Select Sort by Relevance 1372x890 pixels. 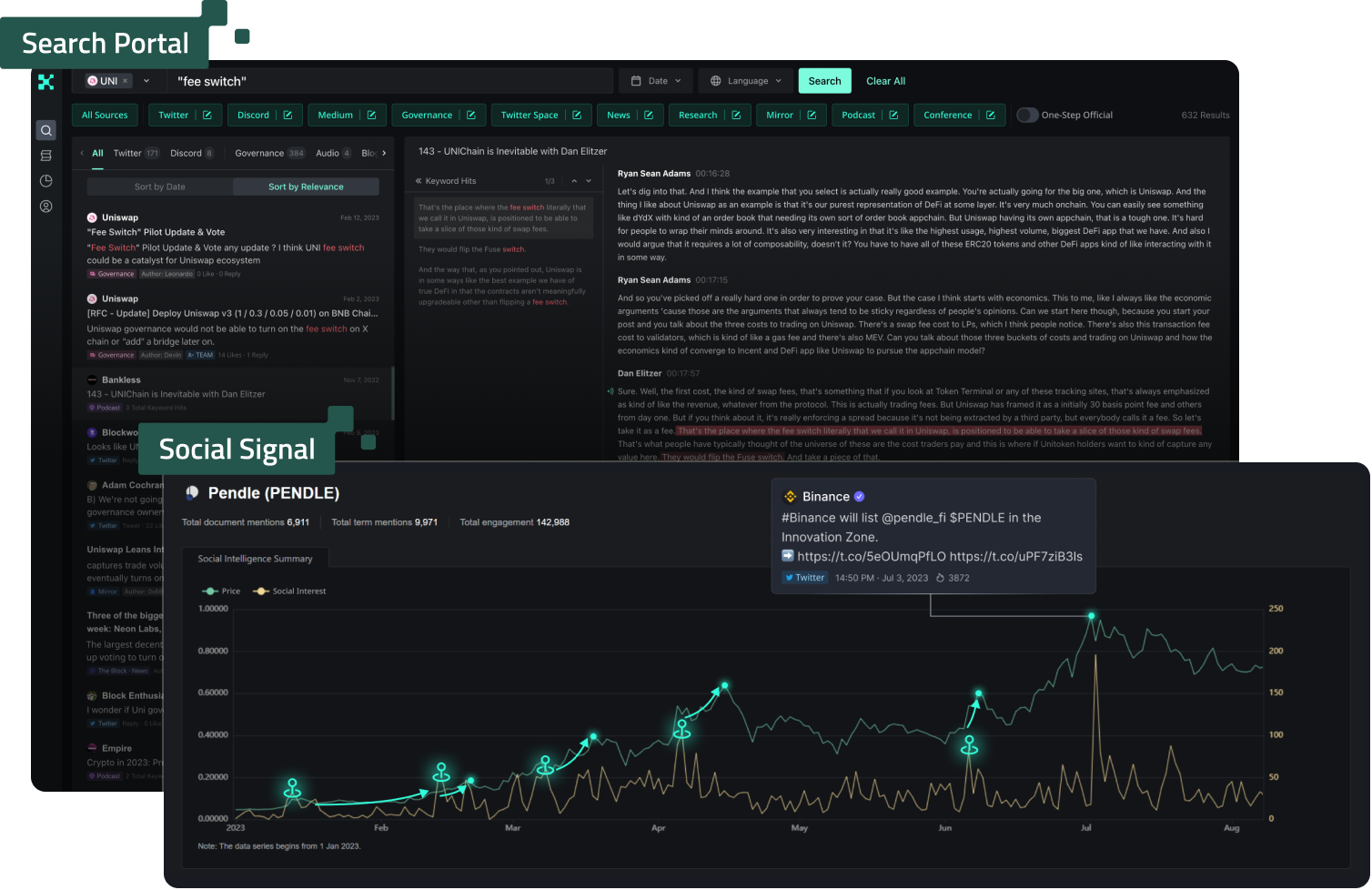click(x=306, y=186)
